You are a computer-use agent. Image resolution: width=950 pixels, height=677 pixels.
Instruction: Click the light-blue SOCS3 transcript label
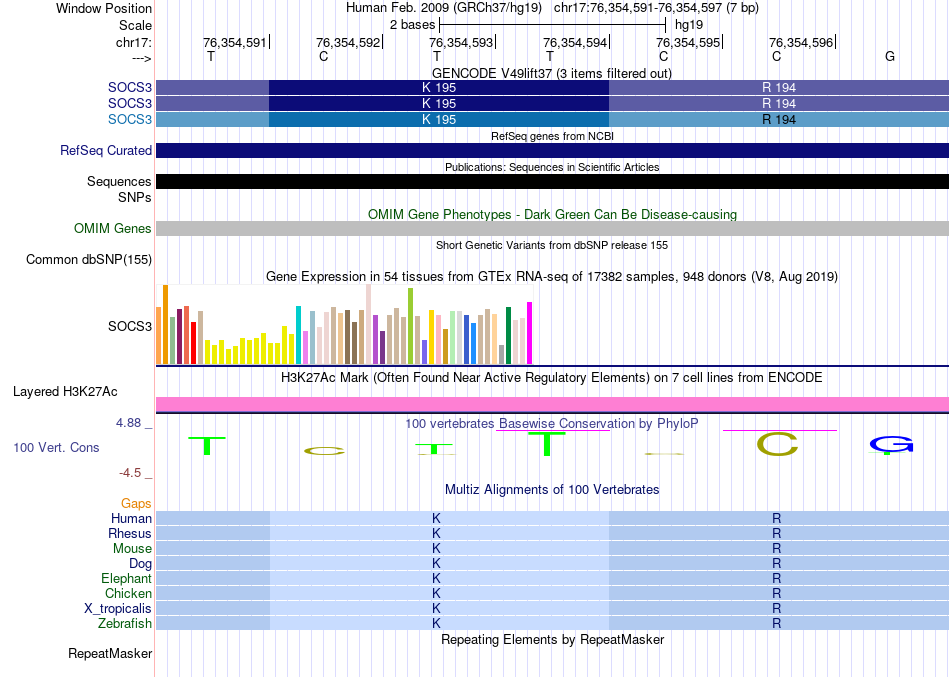[130, 119]
